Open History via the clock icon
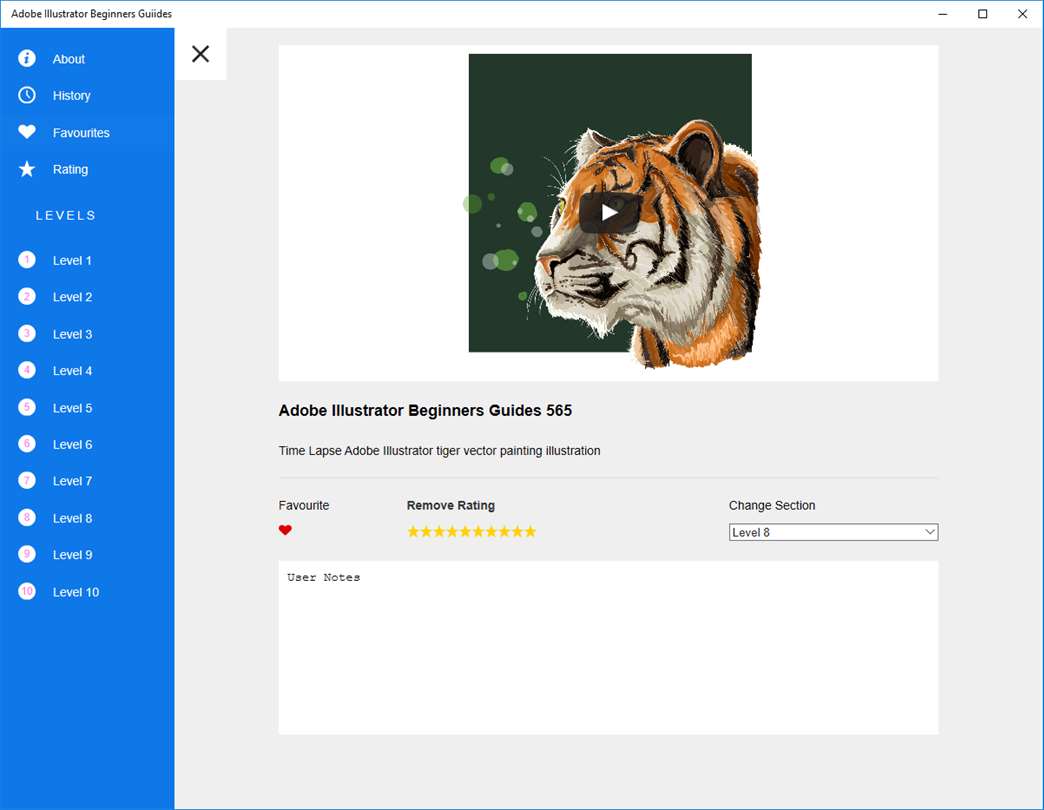The height and width of the screenshot is (810, 1044). [x=27, y=95]
